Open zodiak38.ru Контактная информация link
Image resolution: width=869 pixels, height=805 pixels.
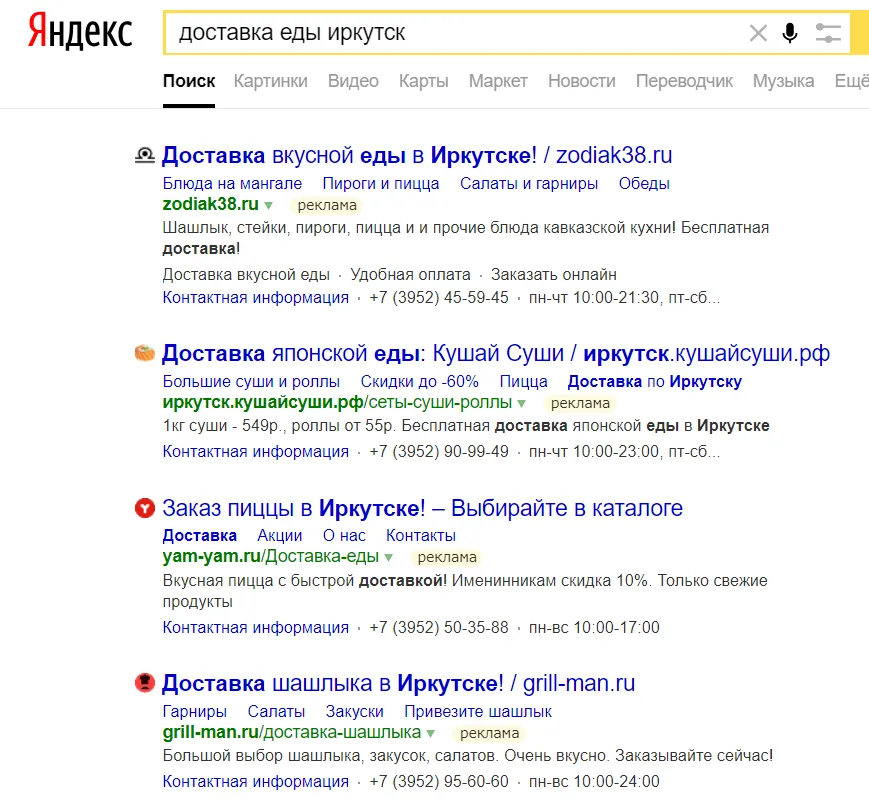pos(255,298)
